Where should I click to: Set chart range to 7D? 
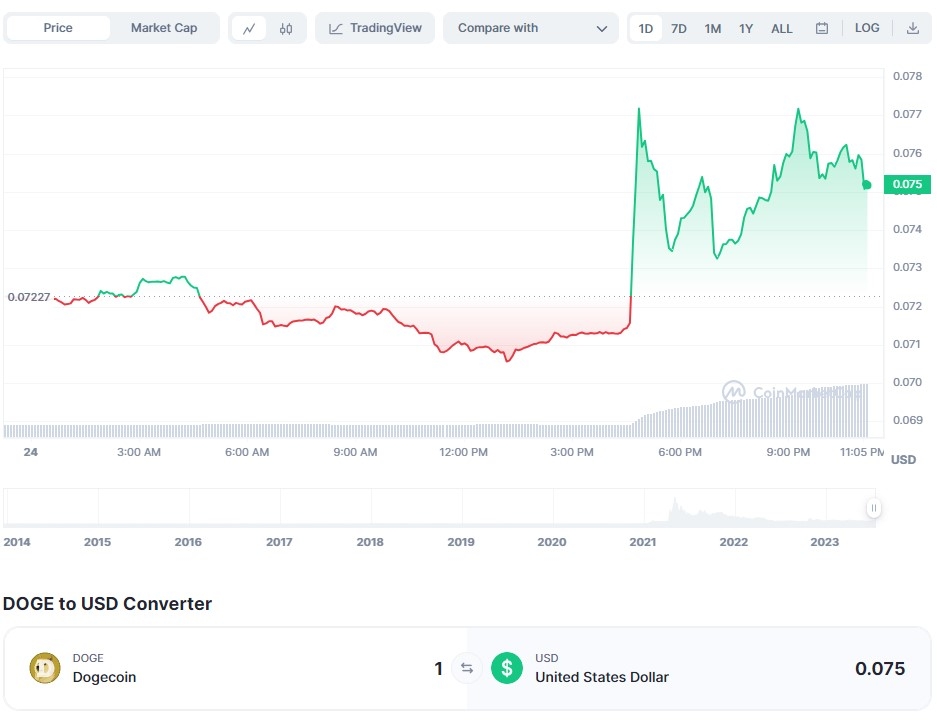(678, 28)
